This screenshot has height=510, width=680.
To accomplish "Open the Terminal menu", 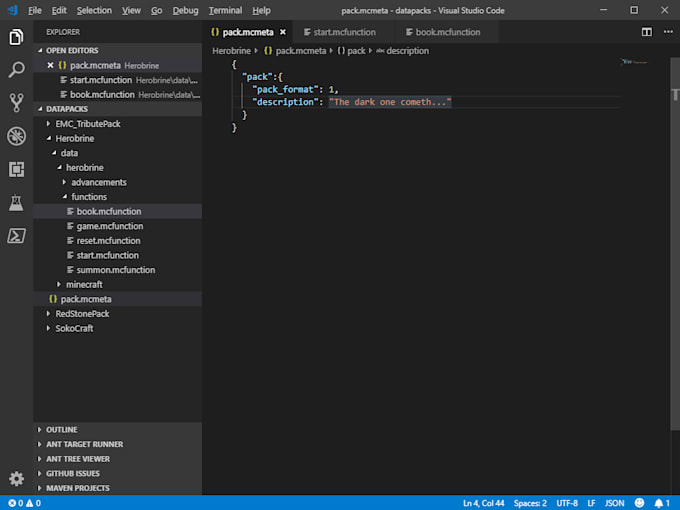I will 225,10.
